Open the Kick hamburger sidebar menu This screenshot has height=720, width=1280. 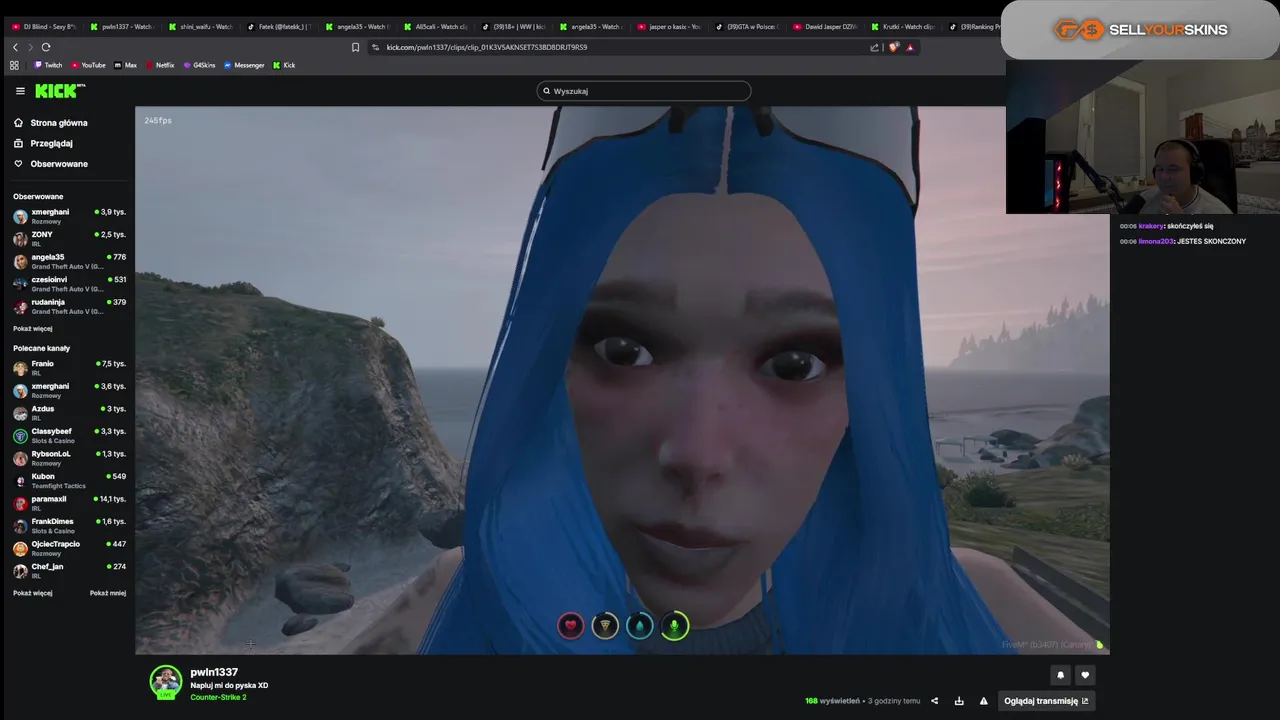coord(20,91)
